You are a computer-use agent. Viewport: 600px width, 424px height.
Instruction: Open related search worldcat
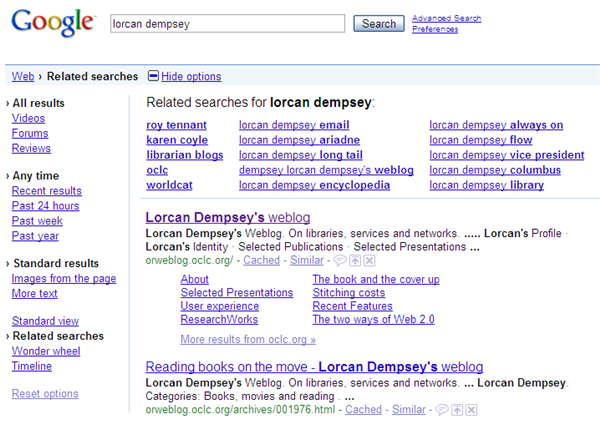(x=170, y=185)
